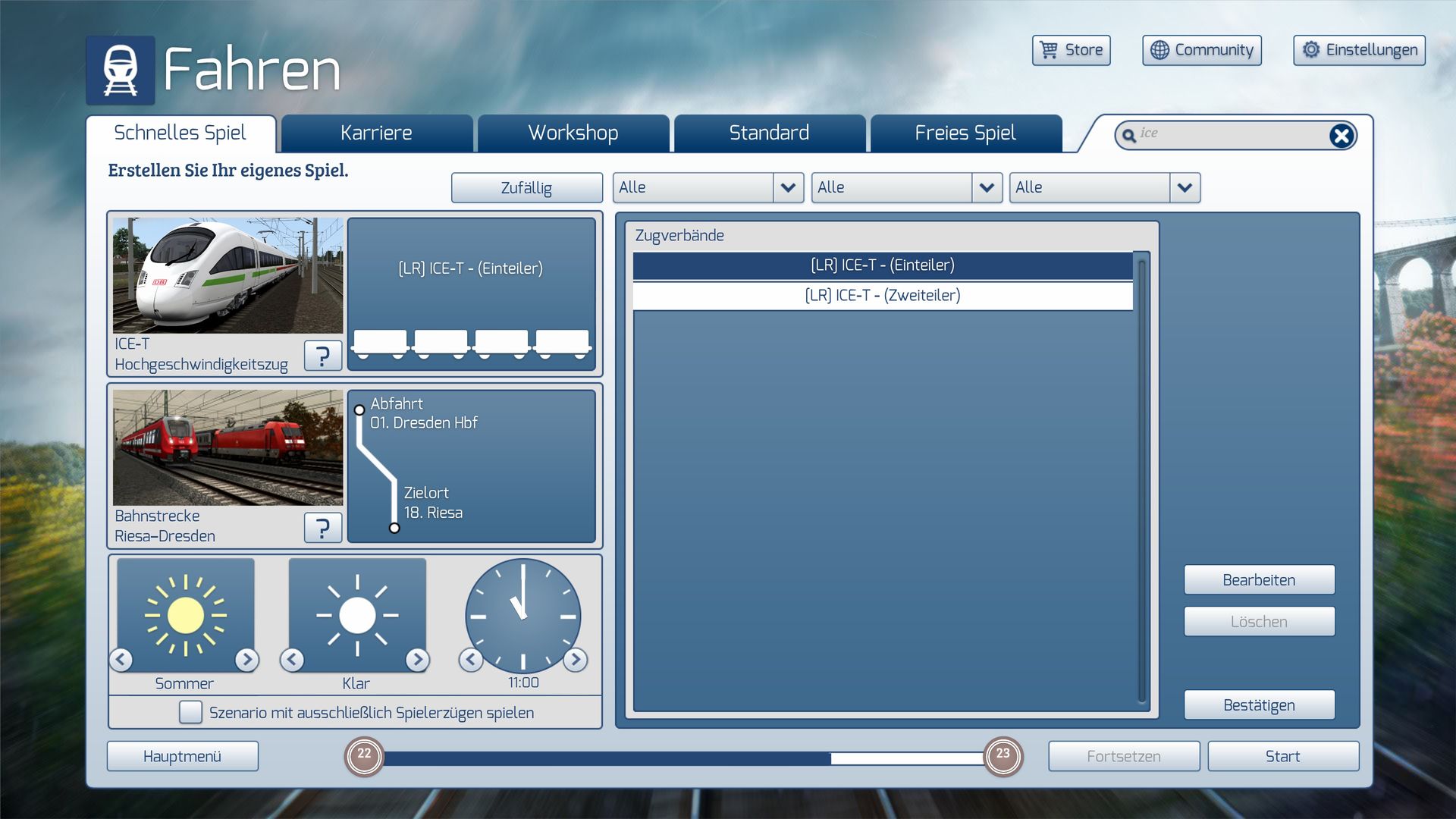Expand the third Alle filter dropdown
This screenshot has width=1456, height=819.
(x=1185, y=187)
